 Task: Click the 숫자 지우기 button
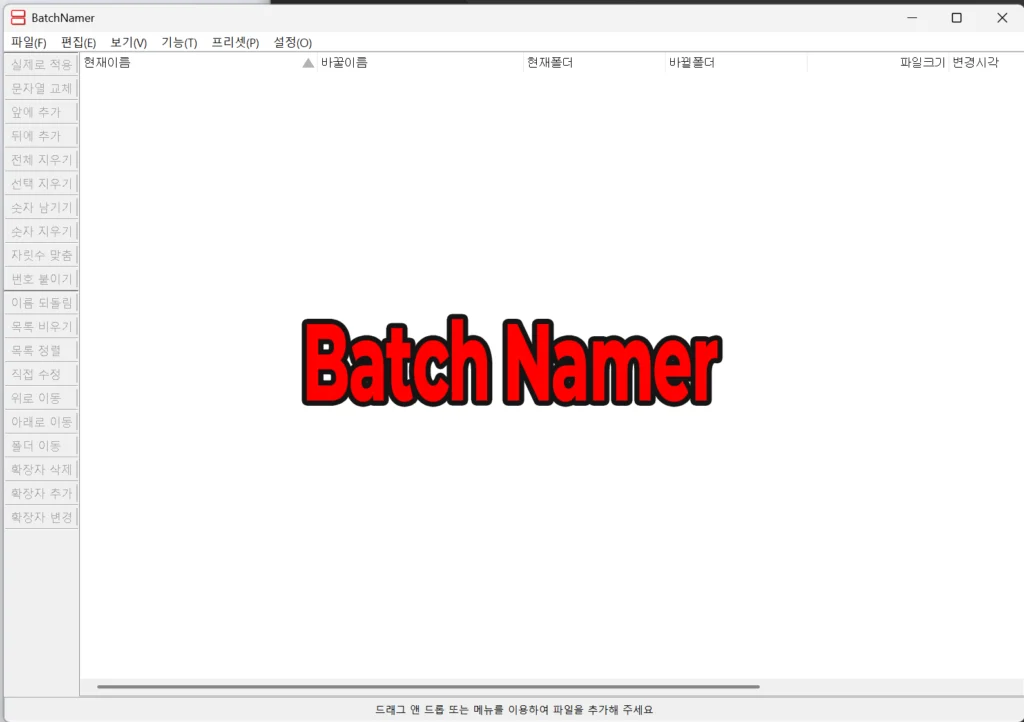click(41, 231)
